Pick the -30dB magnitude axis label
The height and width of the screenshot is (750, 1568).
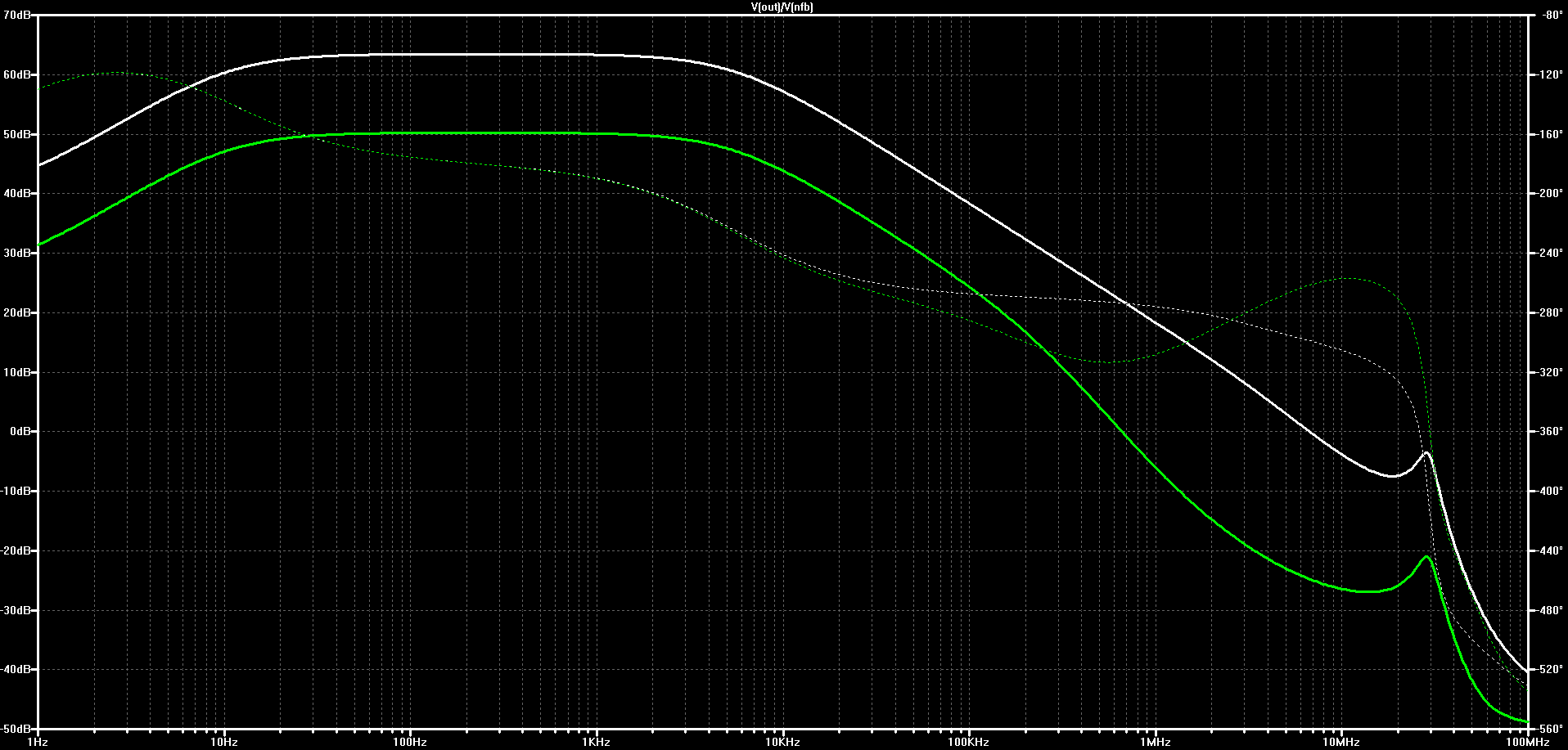(x=15, y=610)
